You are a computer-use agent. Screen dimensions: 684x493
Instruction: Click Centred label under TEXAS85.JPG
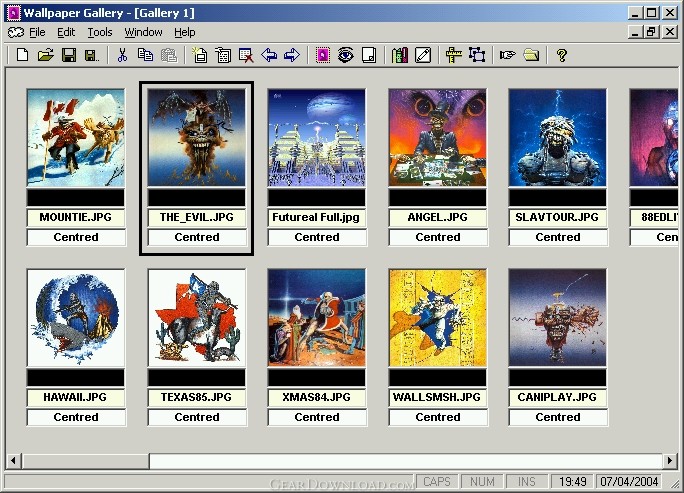[196, 418]
